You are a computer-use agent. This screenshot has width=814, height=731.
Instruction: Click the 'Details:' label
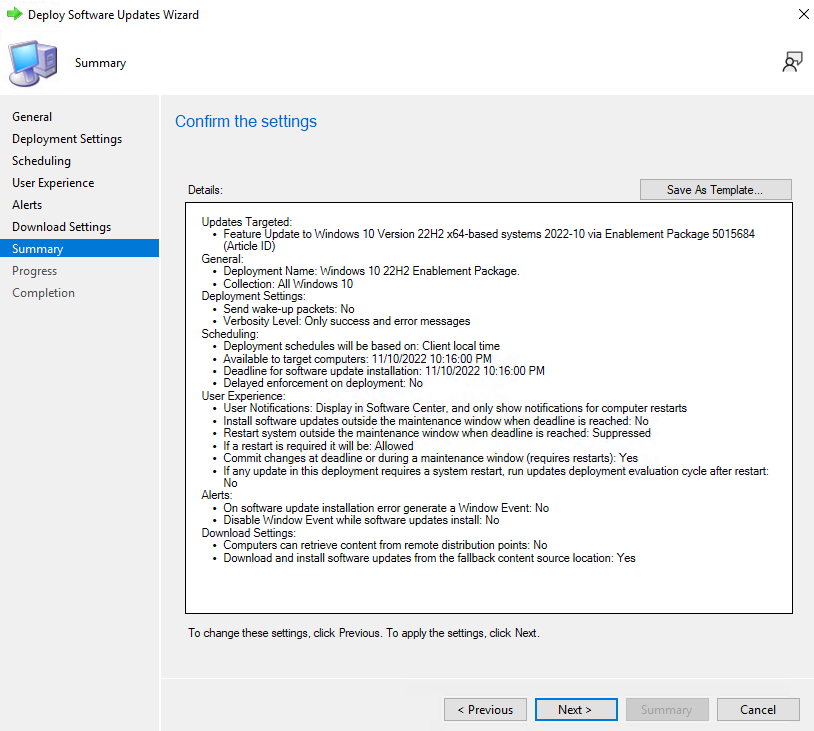[205, 190]
